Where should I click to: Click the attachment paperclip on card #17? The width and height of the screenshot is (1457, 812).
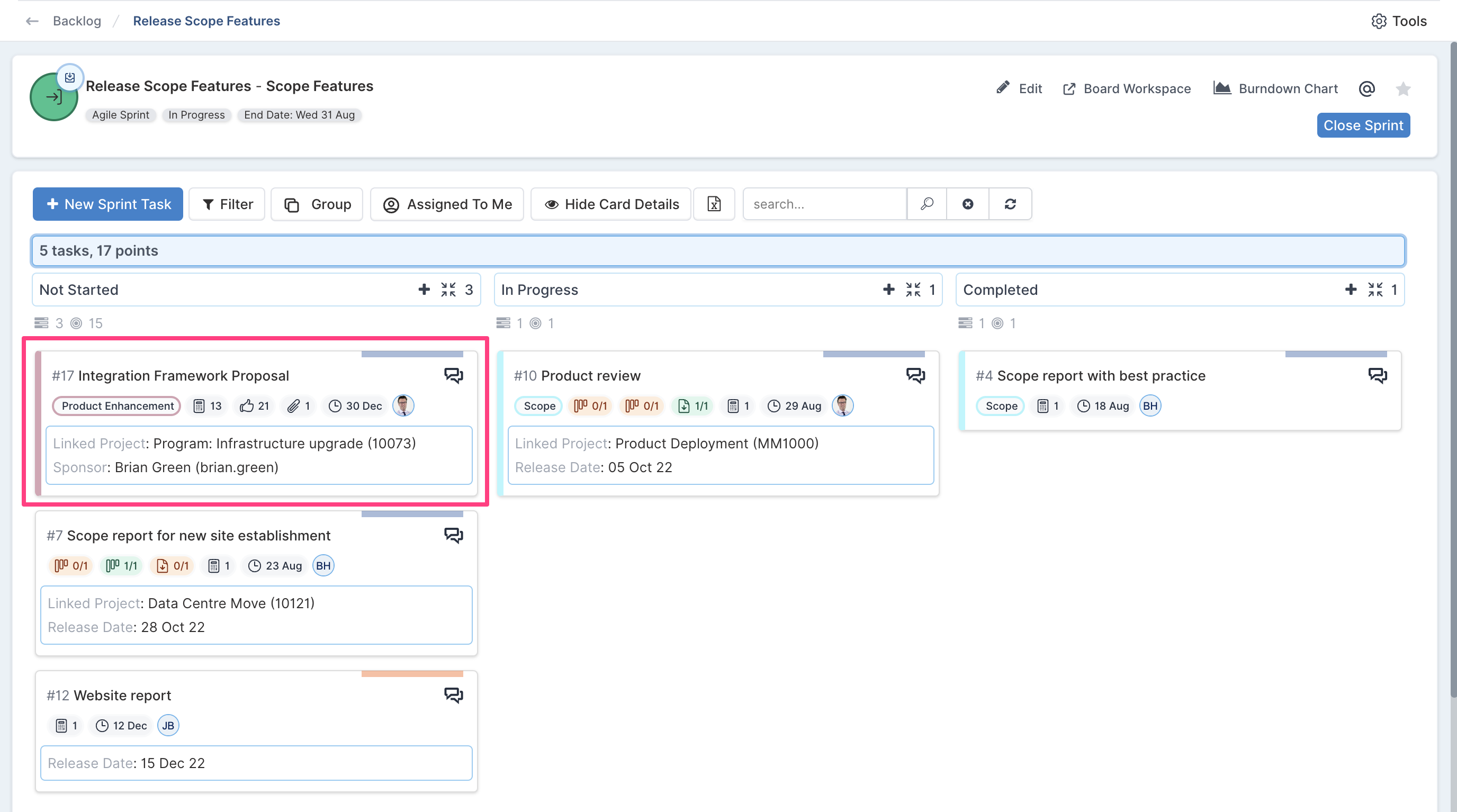pyautogui.click(x=299, y=406)
